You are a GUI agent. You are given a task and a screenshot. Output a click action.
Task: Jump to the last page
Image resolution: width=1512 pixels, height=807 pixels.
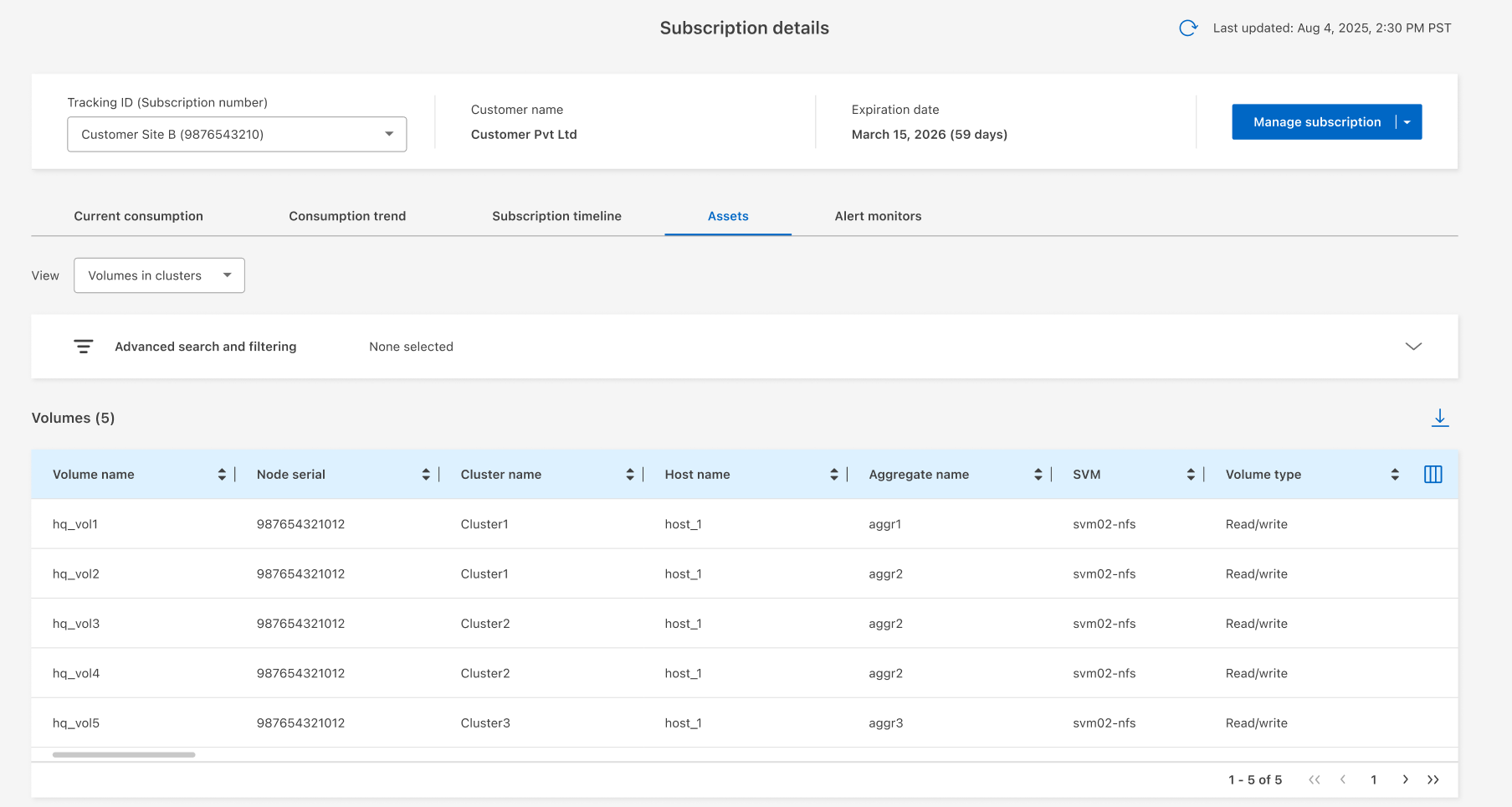(1433, 779)
